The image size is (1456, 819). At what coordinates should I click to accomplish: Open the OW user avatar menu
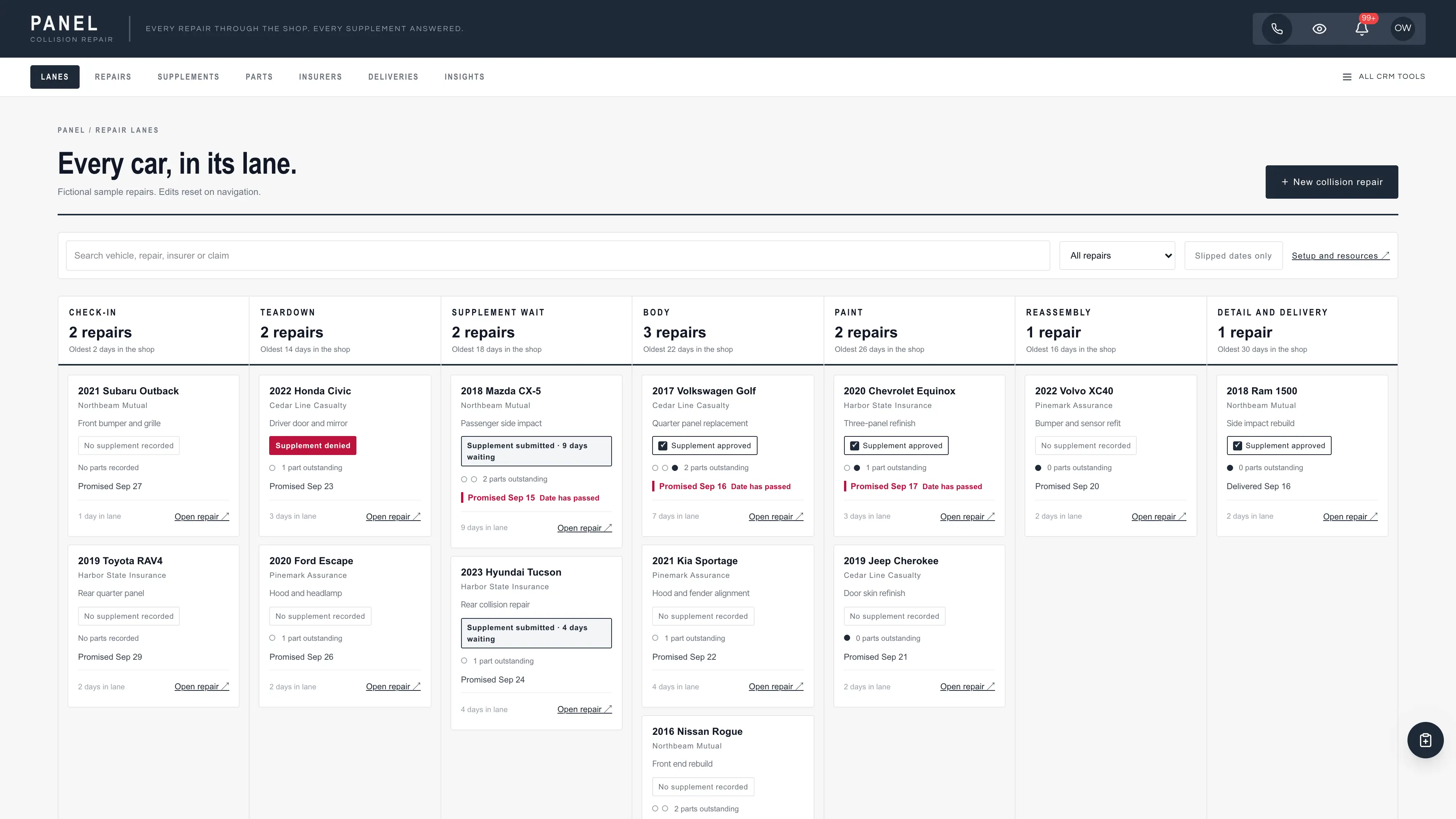tap(1403, 28)
